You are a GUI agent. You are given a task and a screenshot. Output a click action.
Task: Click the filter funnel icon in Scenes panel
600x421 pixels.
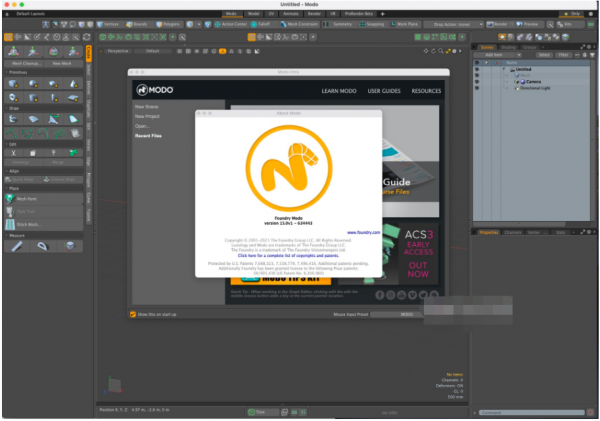tap(592, 55)
